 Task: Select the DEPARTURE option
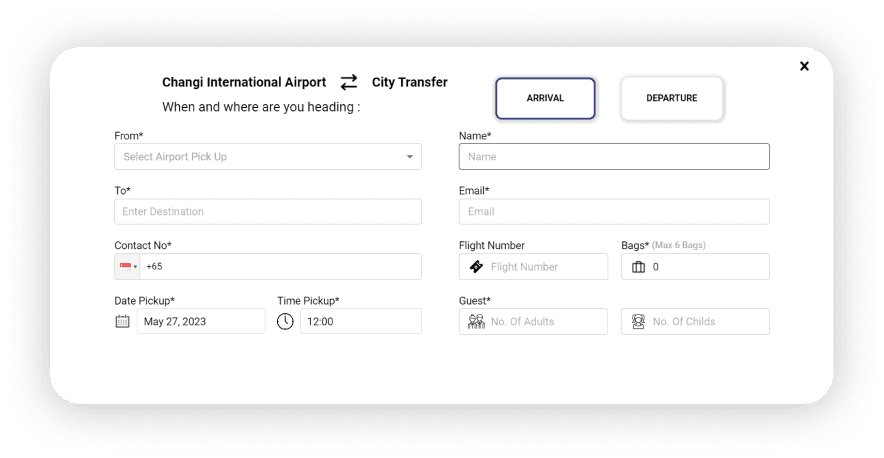tap(671, 98)
